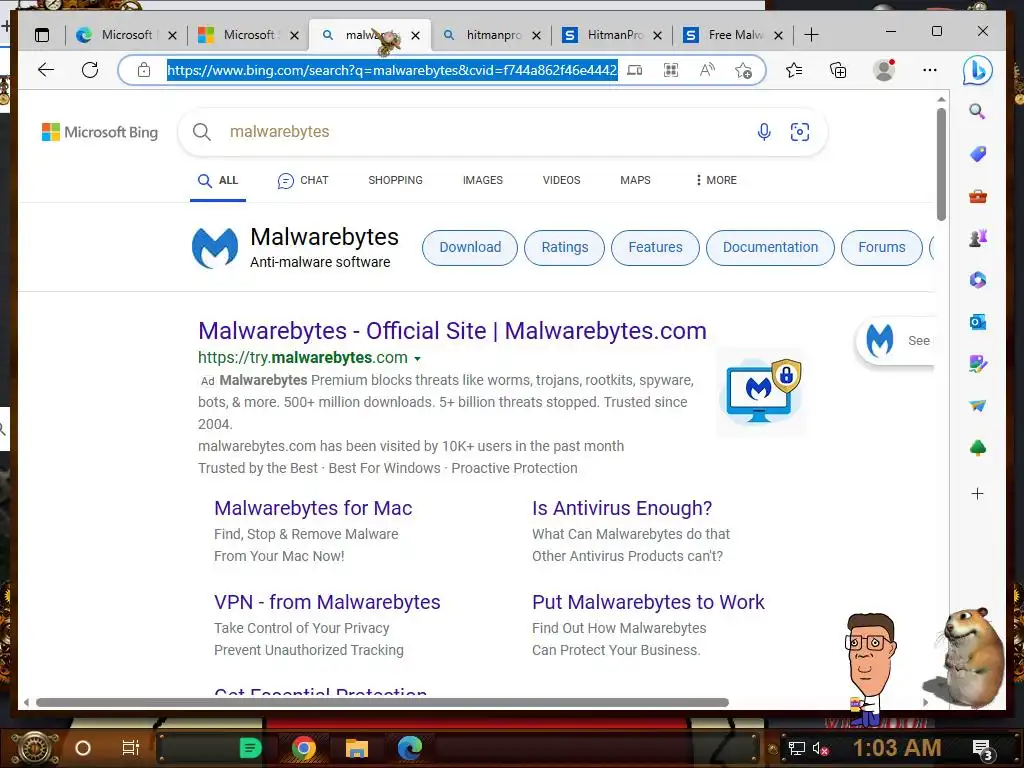The image size is (1024, 768).
Task: Select the IMAGES search tab
Action: 483,180
